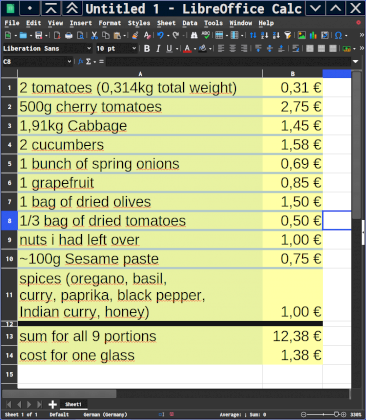The width and height of the screenshot is (366, 420).
Task: Click the Sort icon
Action: [x=253, y=35]
